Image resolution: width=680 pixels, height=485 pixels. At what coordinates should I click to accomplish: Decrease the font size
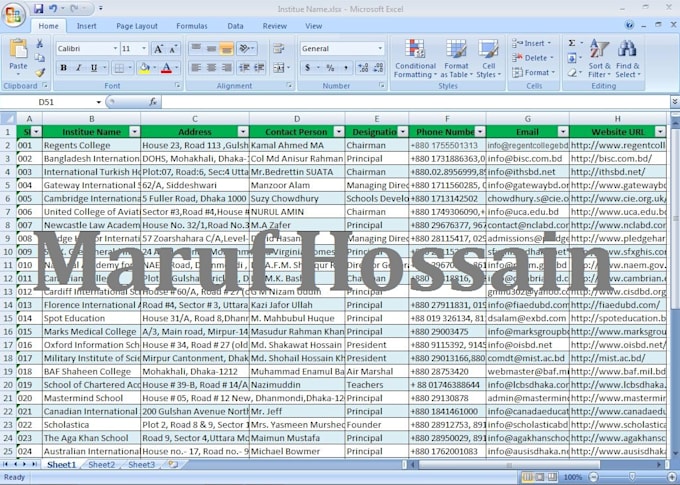pyautogui.click(x=173, y=49)
